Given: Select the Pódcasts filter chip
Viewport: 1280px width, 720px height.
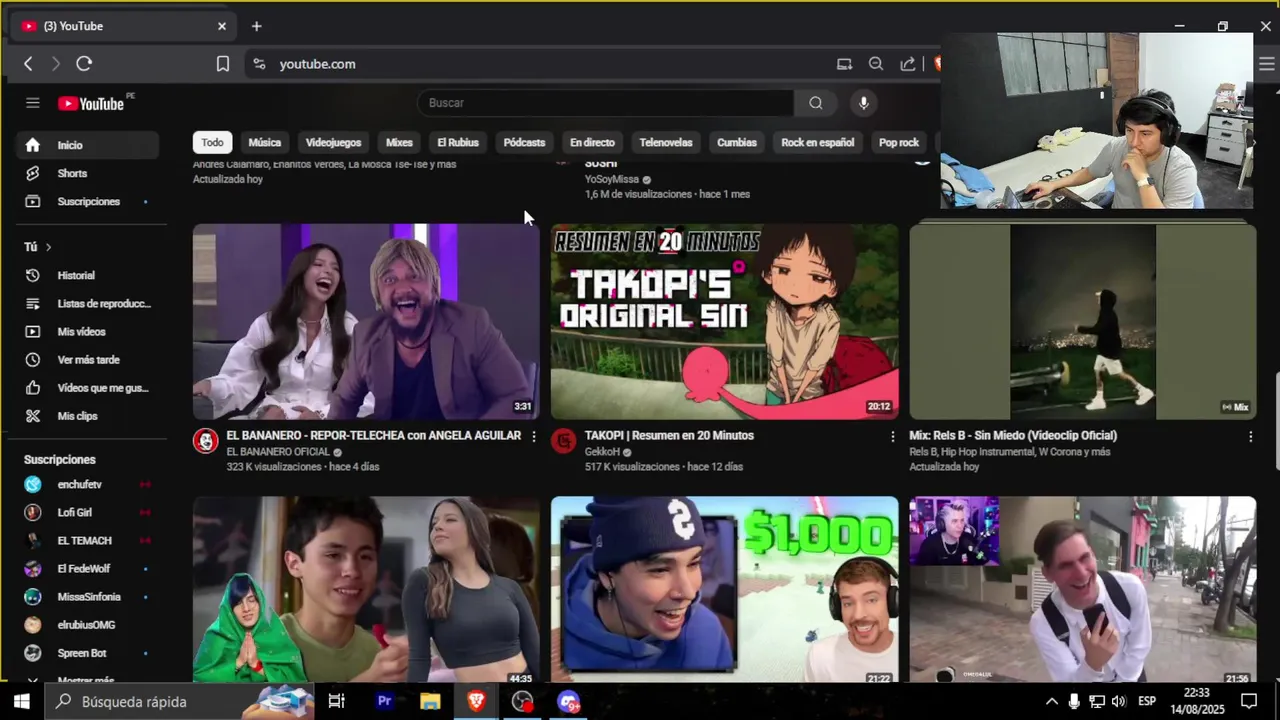Looking at the screenshot, I should click(524, 142).
